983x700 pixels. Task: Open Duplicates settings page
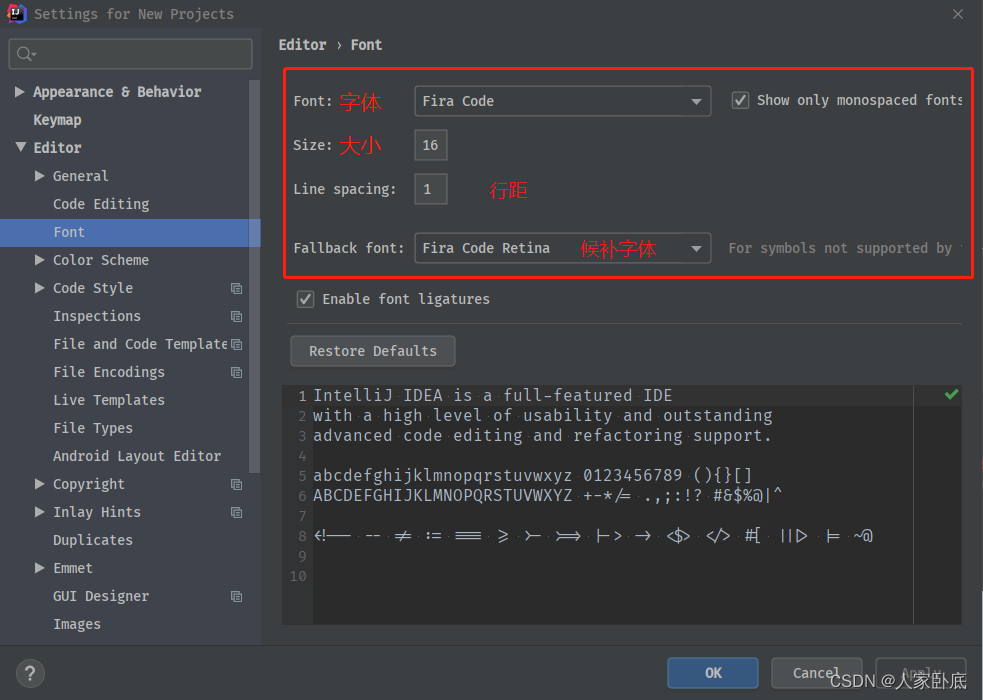93,540
